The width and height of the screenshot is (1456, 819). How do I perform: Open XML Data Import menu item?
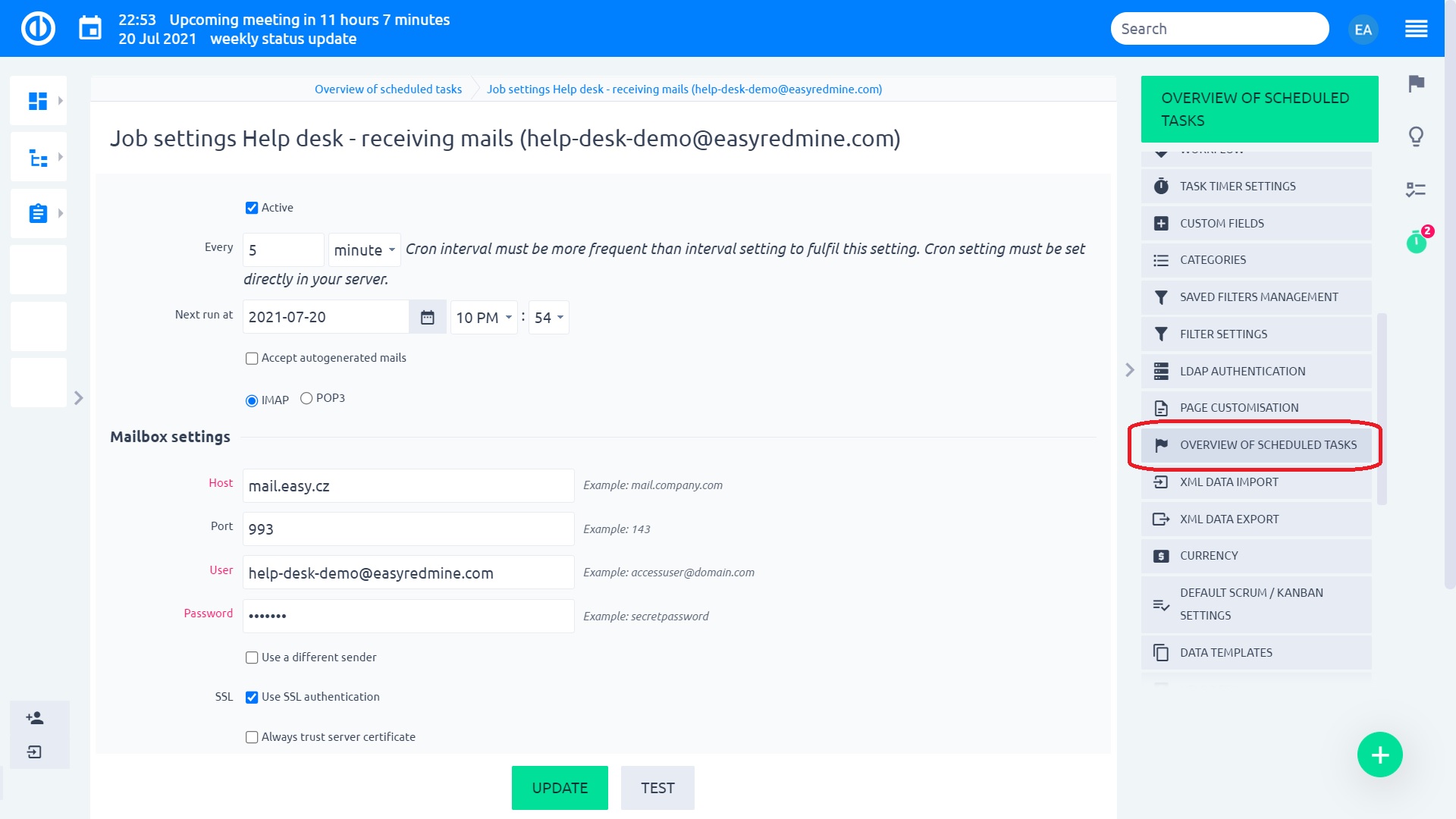1228,482
